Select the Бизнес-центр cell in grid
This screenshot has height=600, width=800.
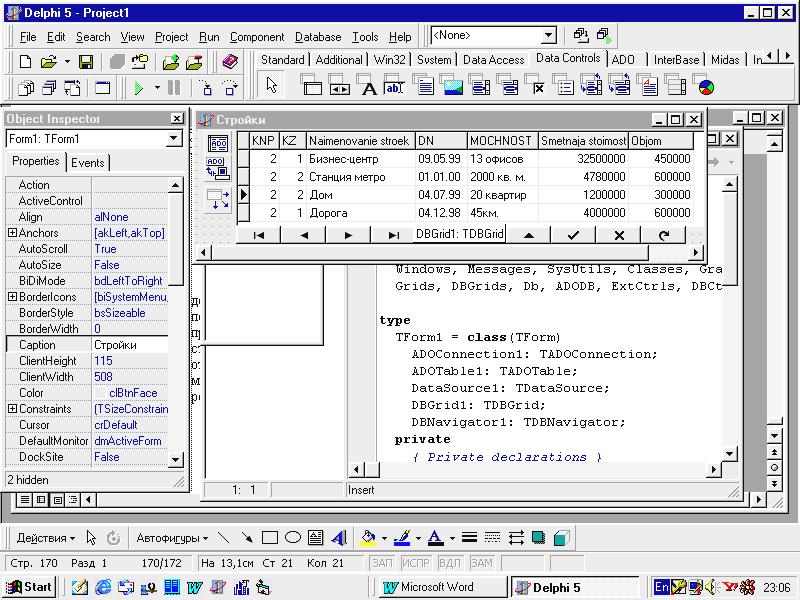point(361,159)
